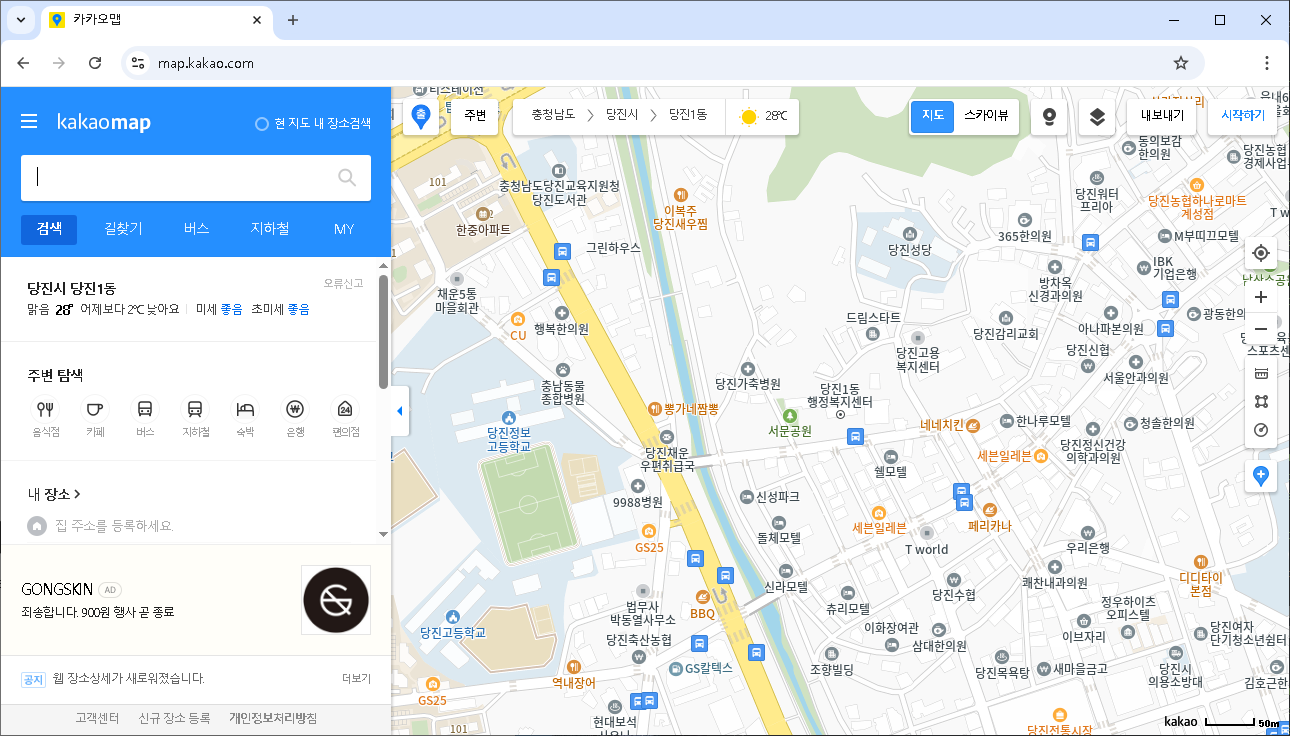Select the 음식점 nearby category icon
Screen dimensions: 1290x736
[46, 408]
